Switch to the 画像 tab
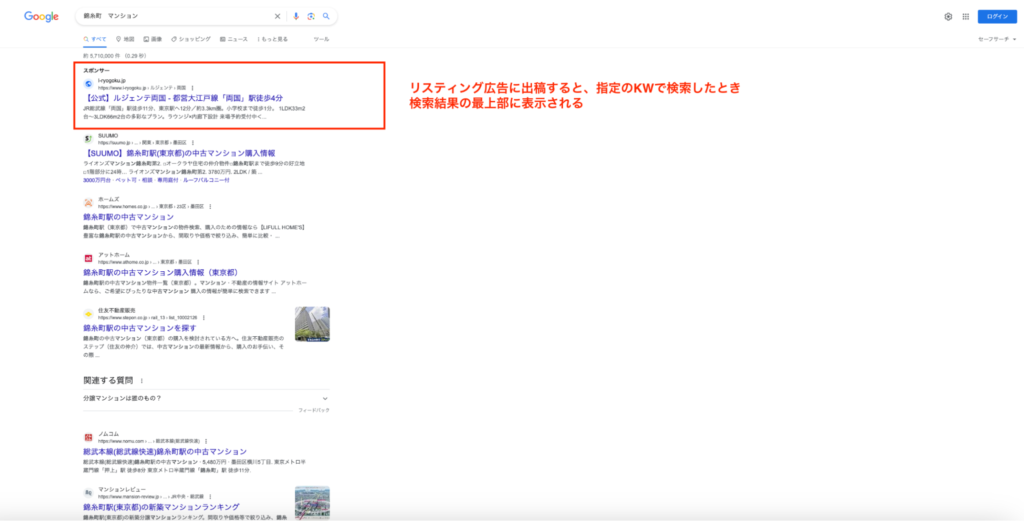This screenshot has width=1024, height=521. (152, 39)
